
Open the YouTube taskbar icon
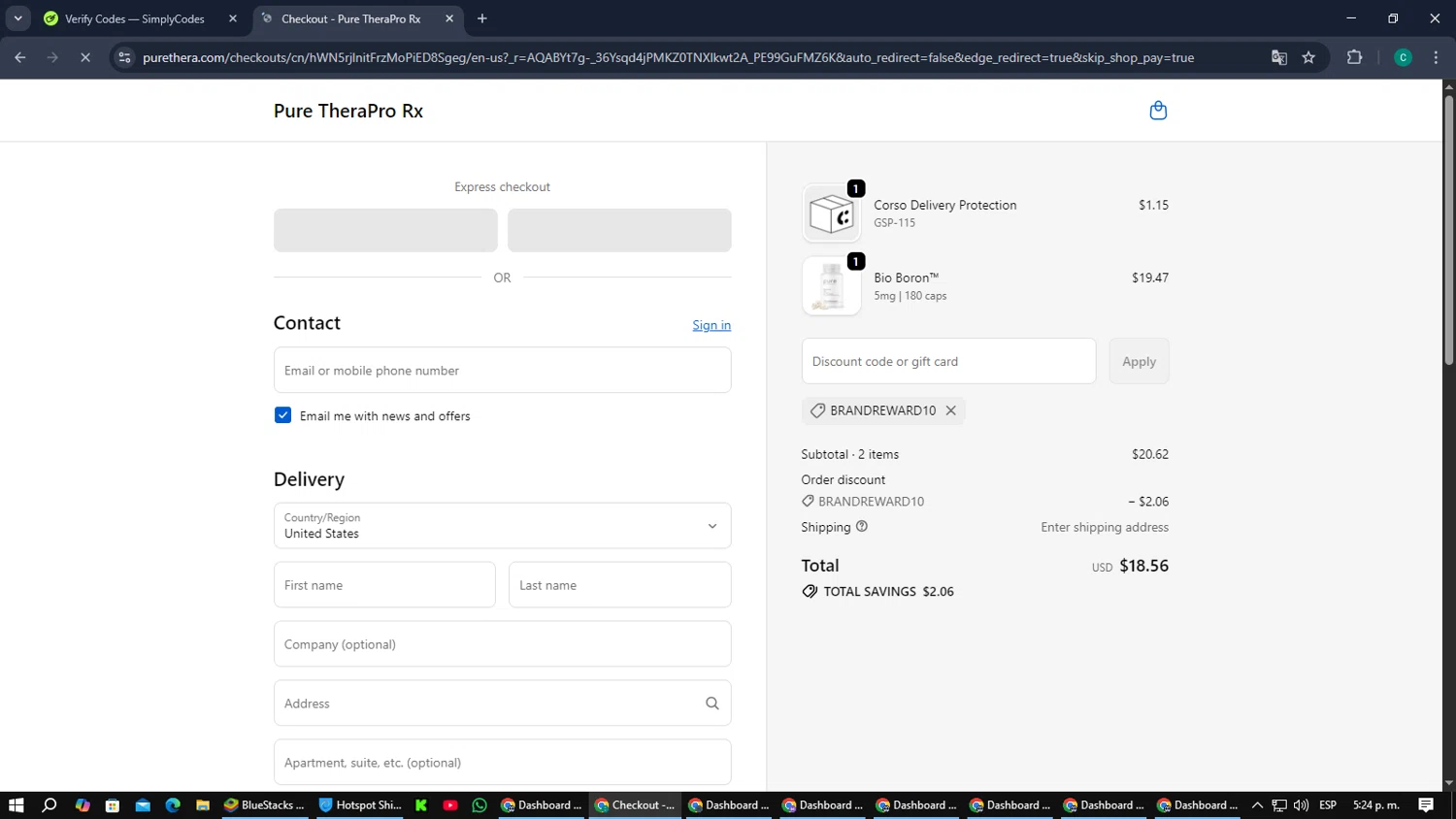(x=450, y=805)
